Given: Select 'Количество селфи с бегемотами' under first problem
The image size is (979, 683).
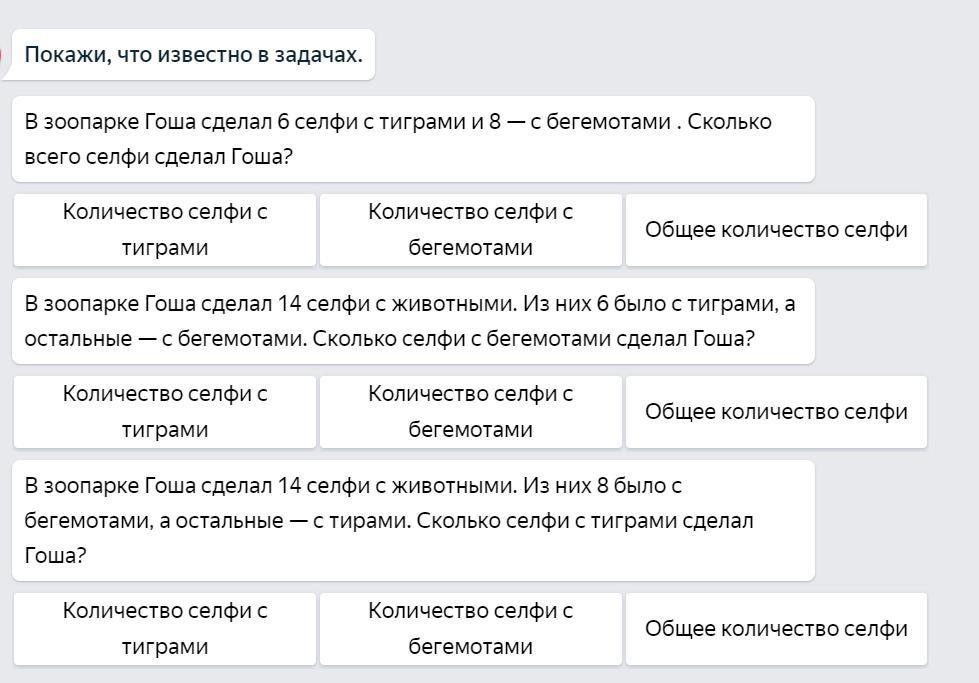Looking at the screenshot, I should pyautogui.click(x=470, y=230).
